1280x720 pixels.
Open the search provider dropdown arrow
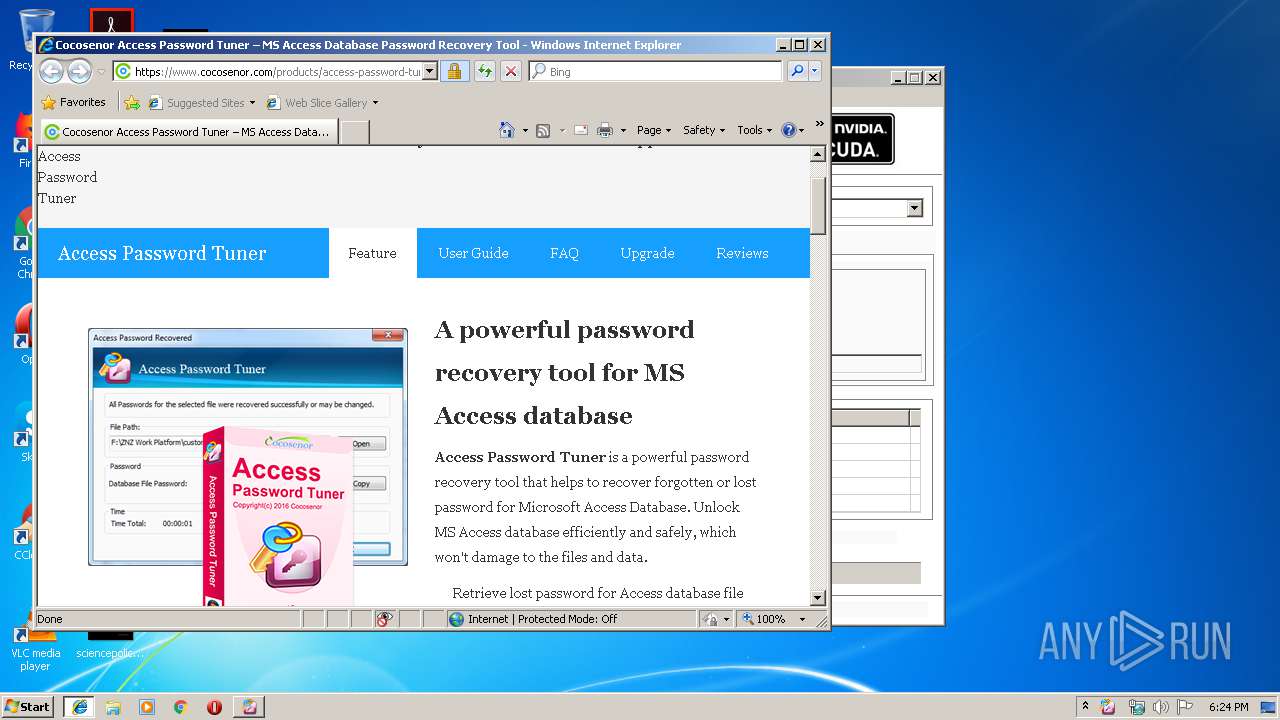[x=815, y=71]
